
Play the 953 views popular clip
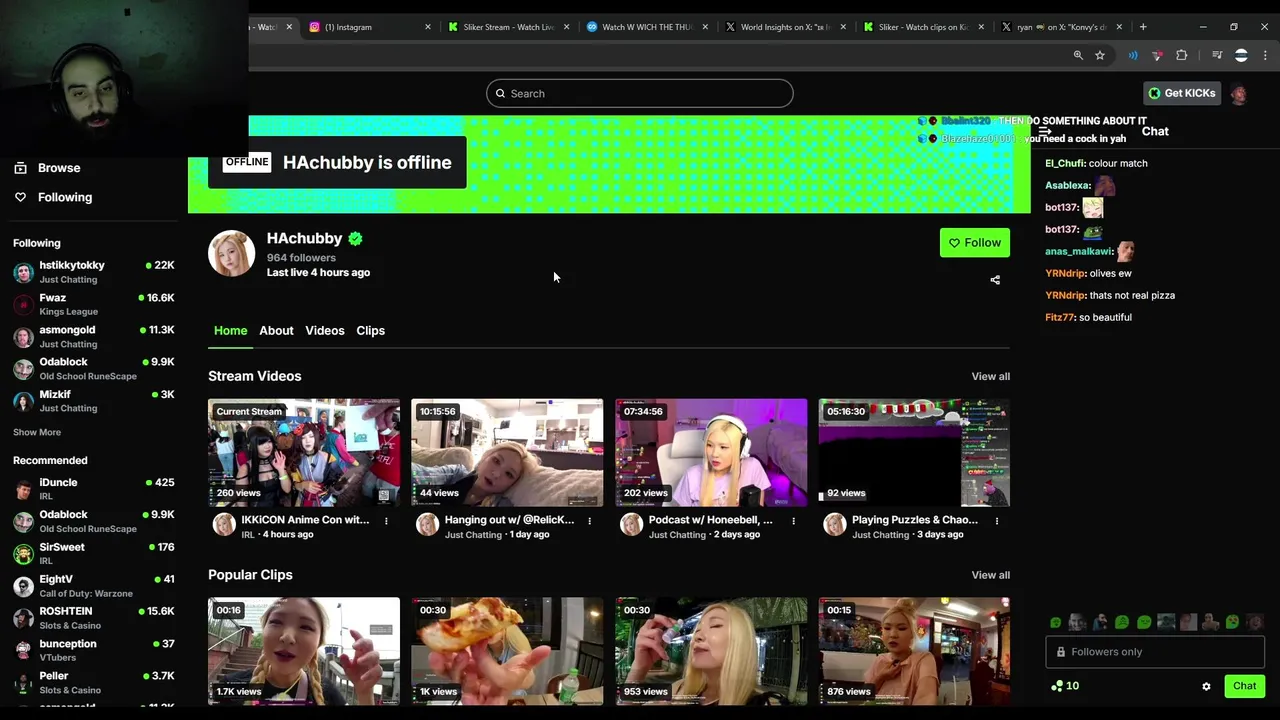tap(711, 651)
